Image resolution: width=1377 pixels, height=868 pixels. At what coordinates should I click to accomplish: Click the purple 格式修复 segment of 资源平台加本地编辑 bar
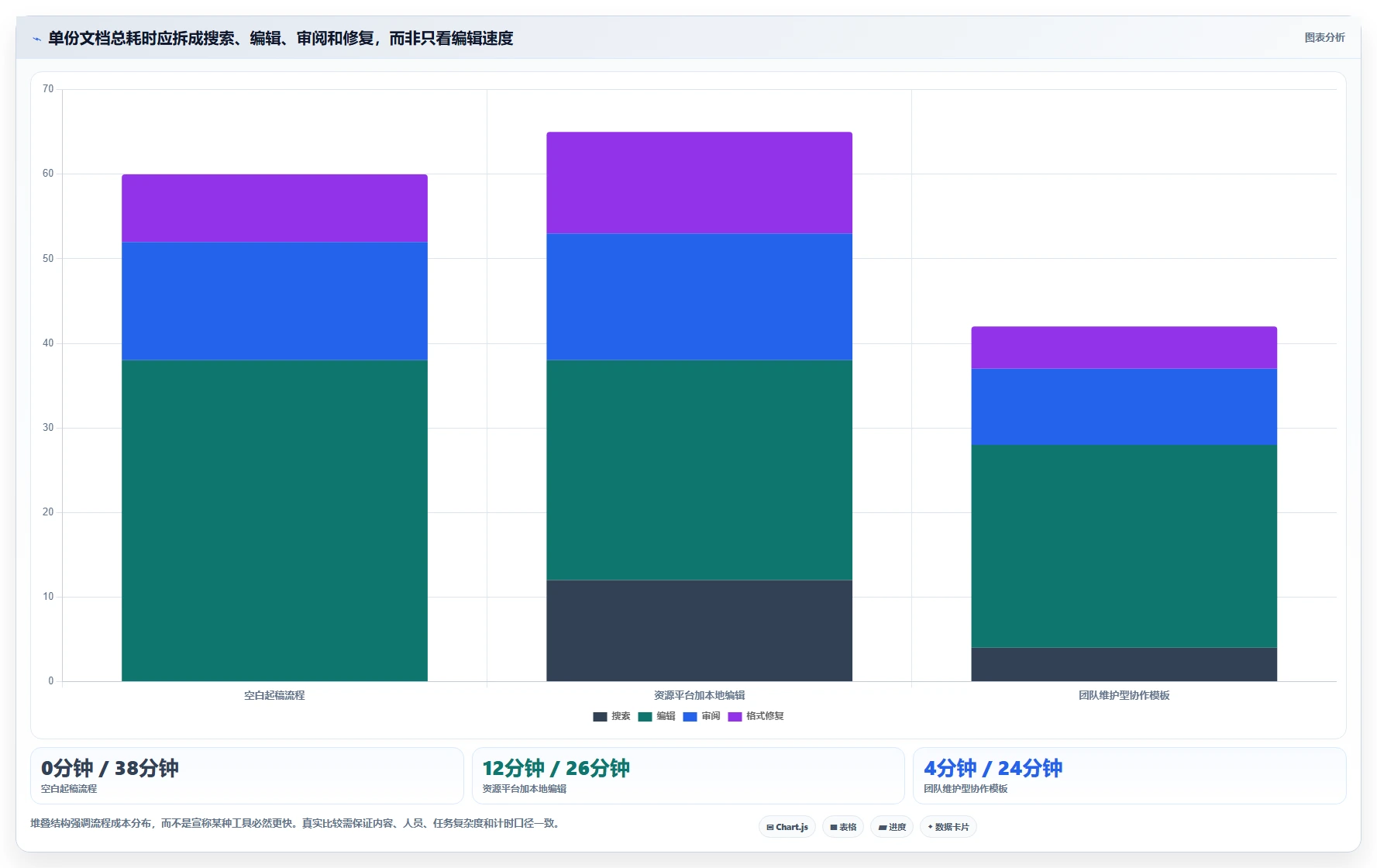coord(699,183)
